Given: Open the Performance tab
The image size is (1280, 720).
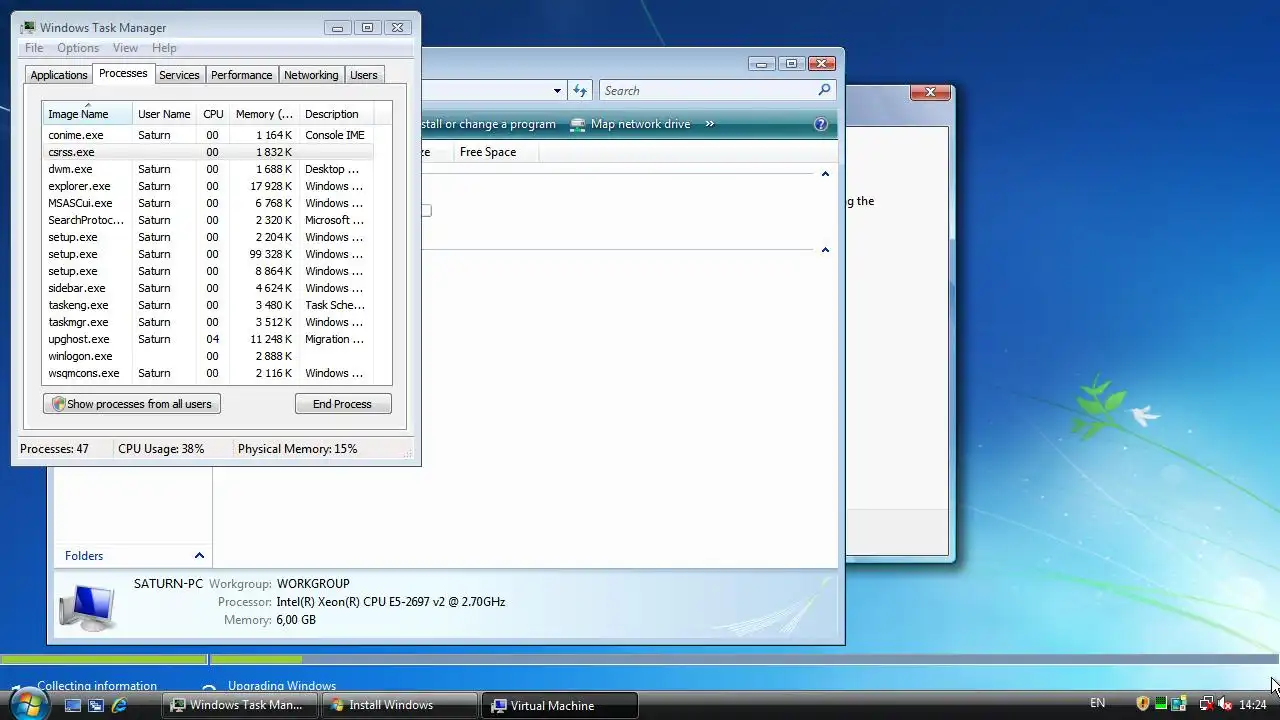Looking at the screenshot, I should point(241,75).
